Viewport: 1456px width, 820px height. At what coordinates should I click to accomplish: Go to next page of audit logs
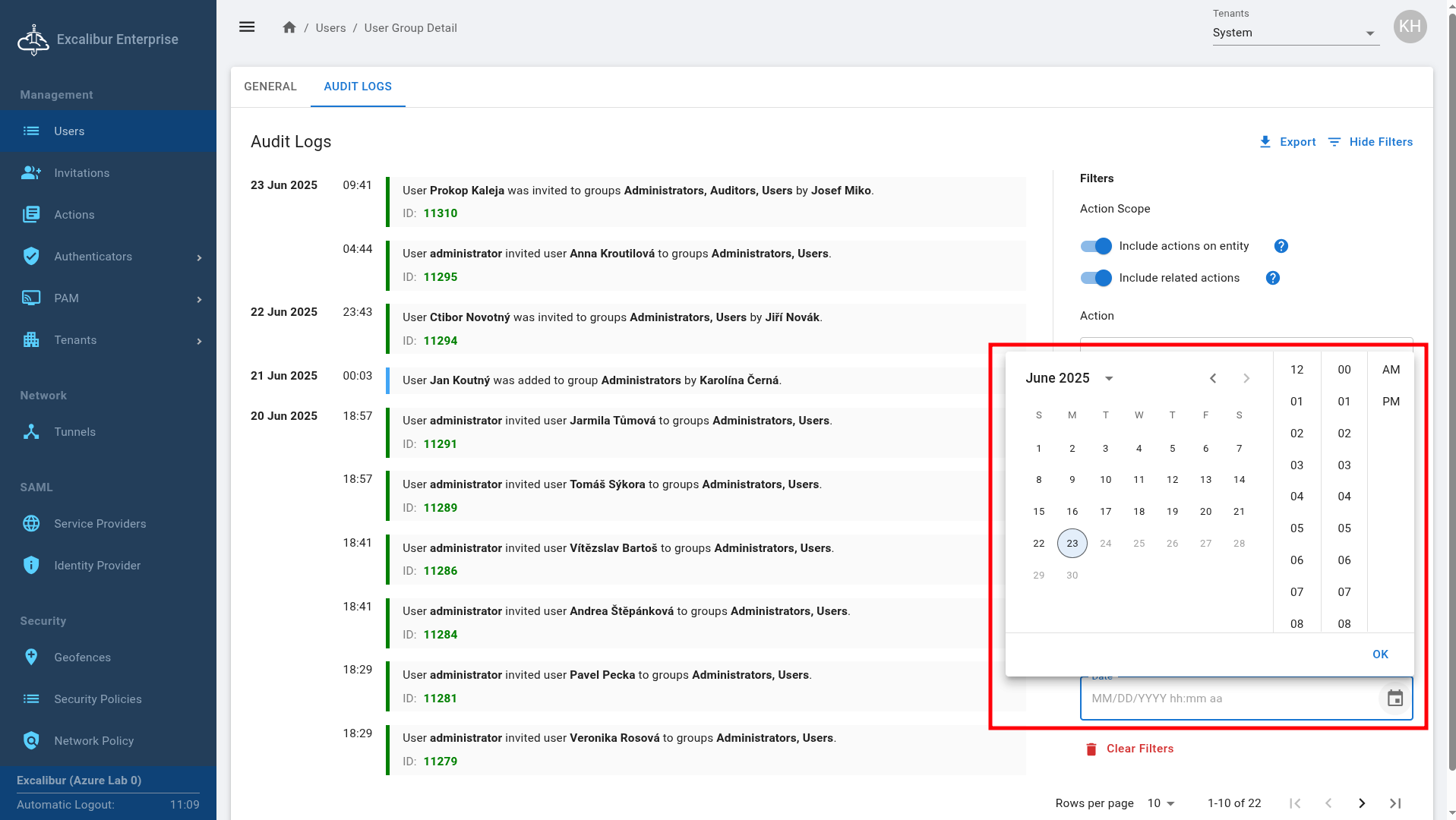[1361, 803]
